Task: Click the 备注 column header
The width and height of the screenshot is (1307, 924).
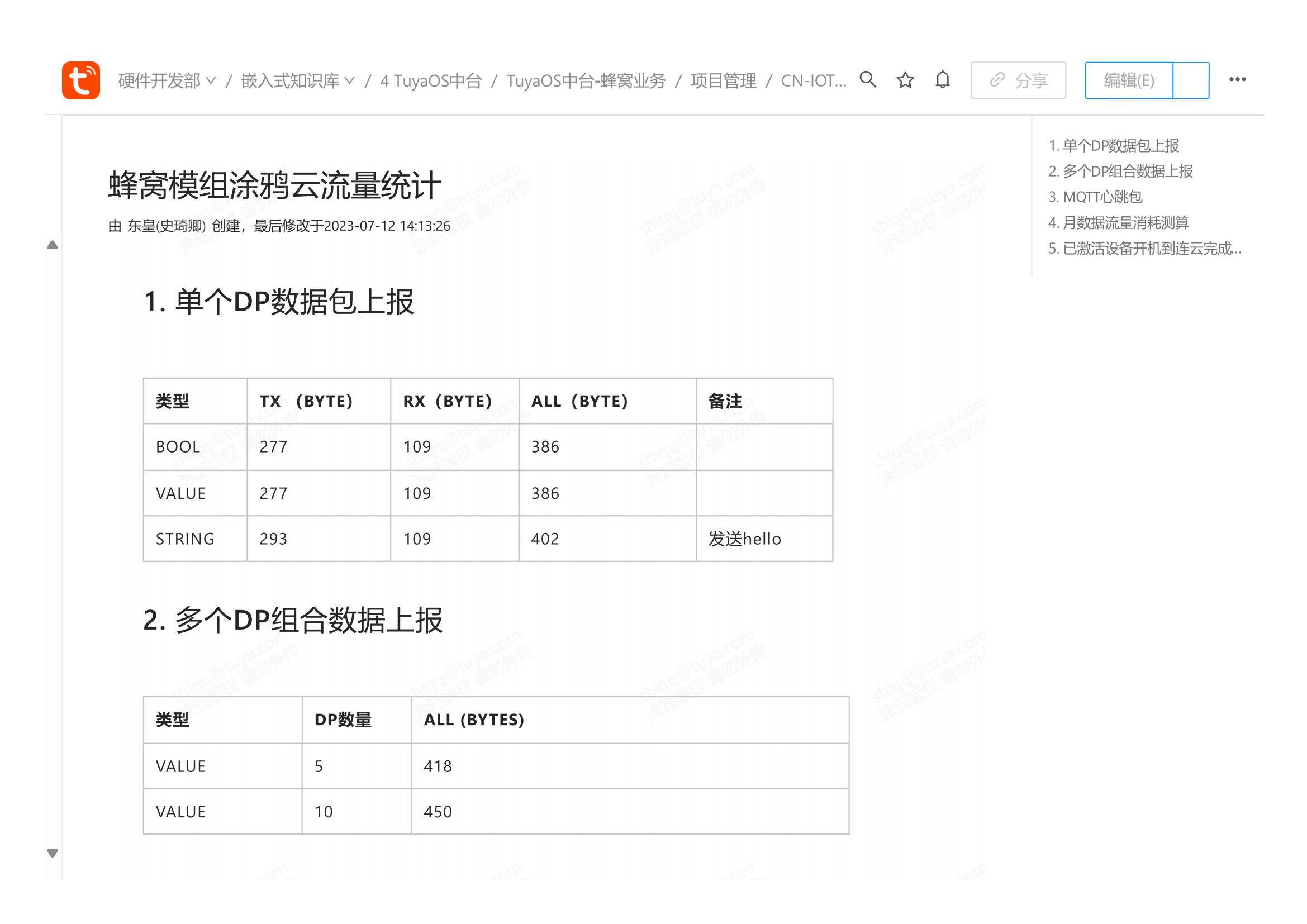Action: [764, 401]
